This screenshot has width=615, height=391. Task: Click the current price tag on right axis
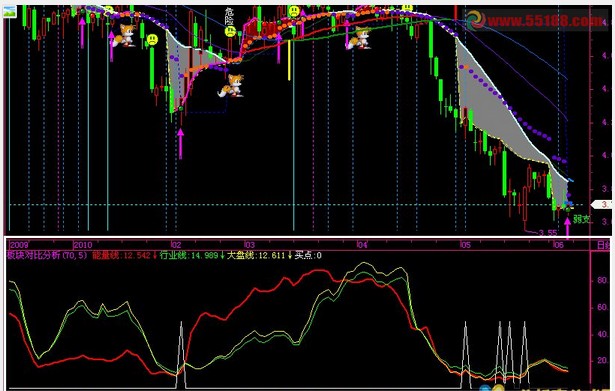602,204
